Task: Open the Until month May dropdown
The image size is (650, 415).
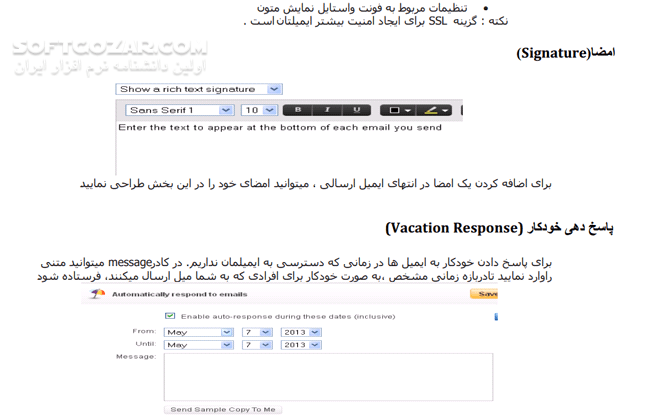Action: [199, 345]
